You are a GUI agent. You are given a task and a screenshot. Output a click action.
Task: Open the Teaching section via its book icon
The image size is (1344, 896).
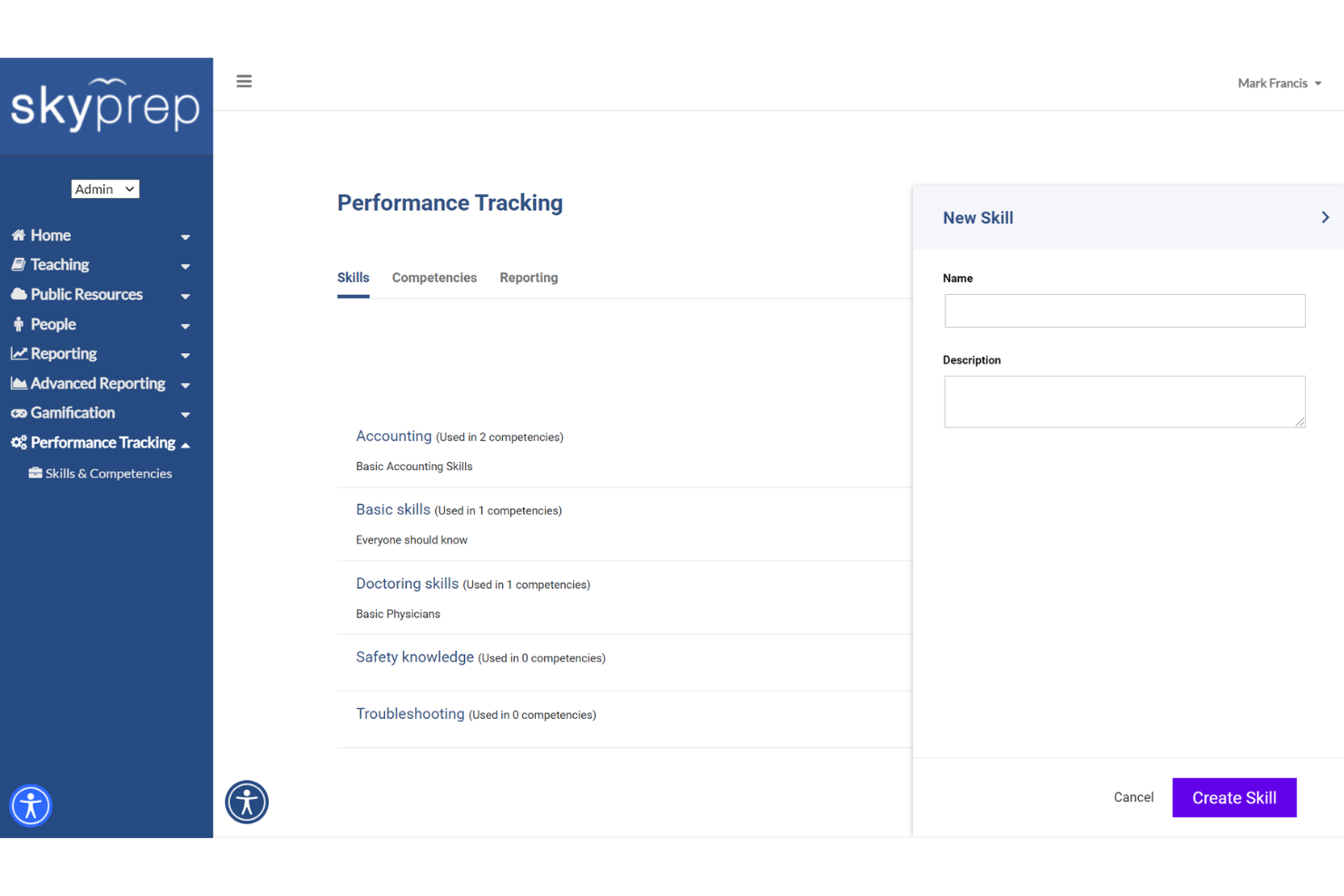pyautogui.click(x=18, y=264)
